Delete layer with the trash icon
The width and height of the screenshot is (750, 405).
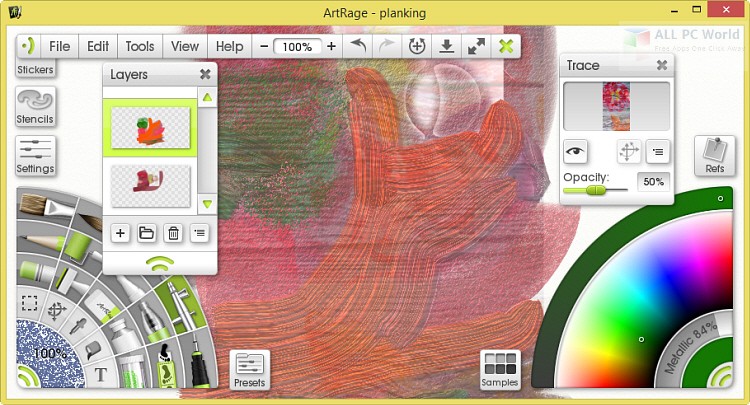pyautogui.click(x=173, y=233)
